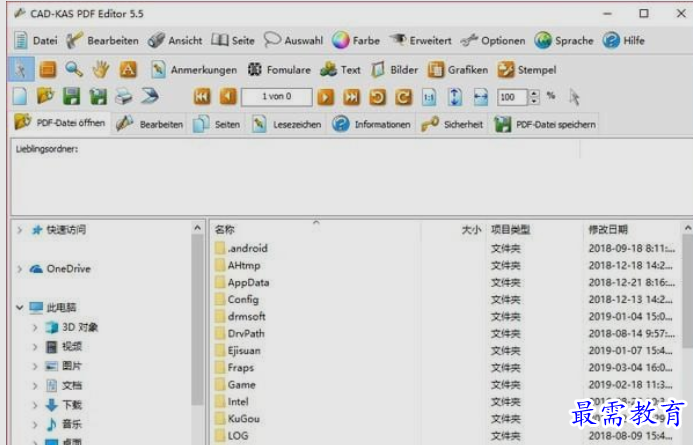Expand the OneDrive tree node
Image resolution: width=693 pixels, height=445 pixels.
[x=19, y=269]
